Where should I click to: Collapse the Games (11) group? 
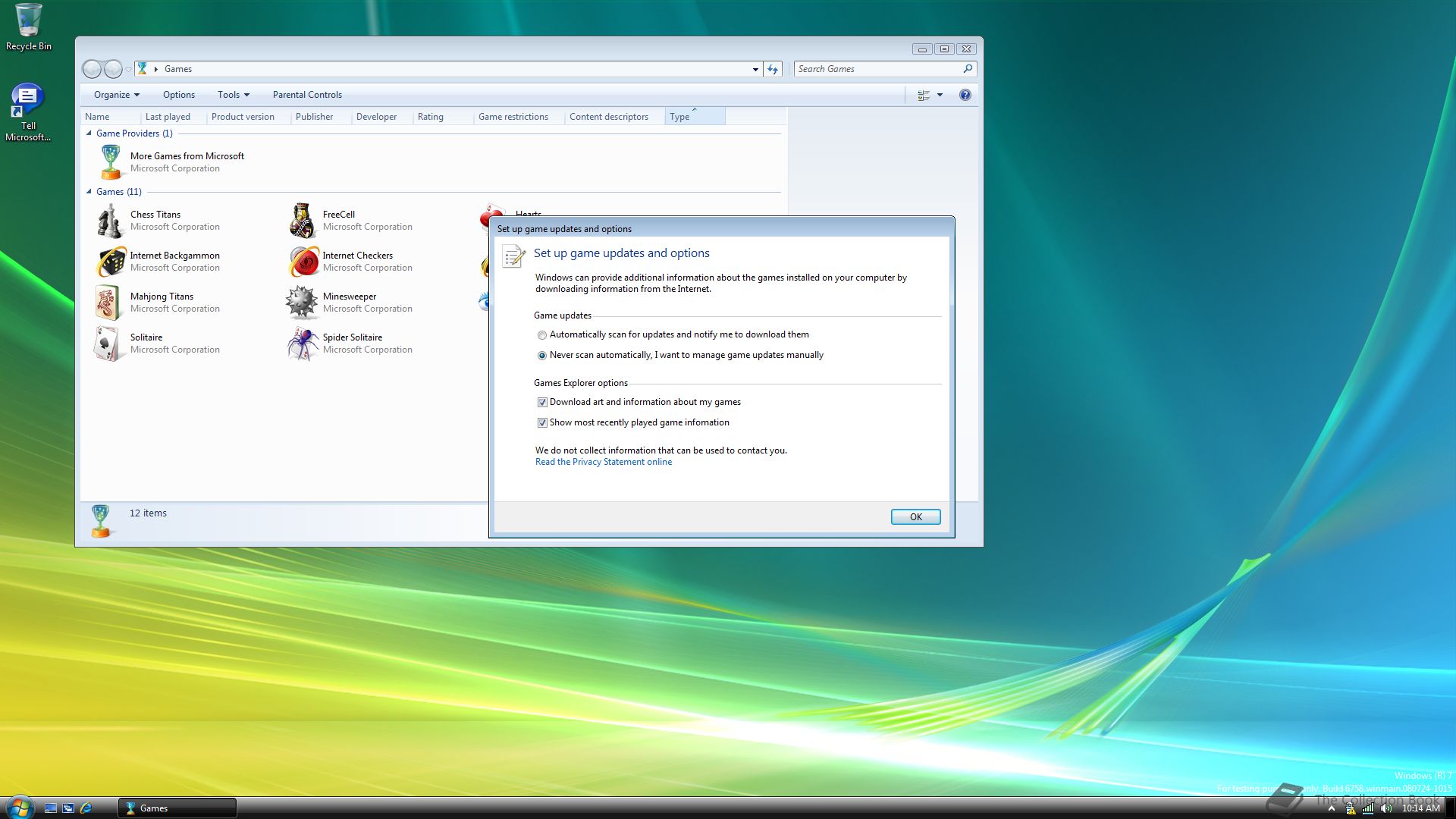[89, 192]
